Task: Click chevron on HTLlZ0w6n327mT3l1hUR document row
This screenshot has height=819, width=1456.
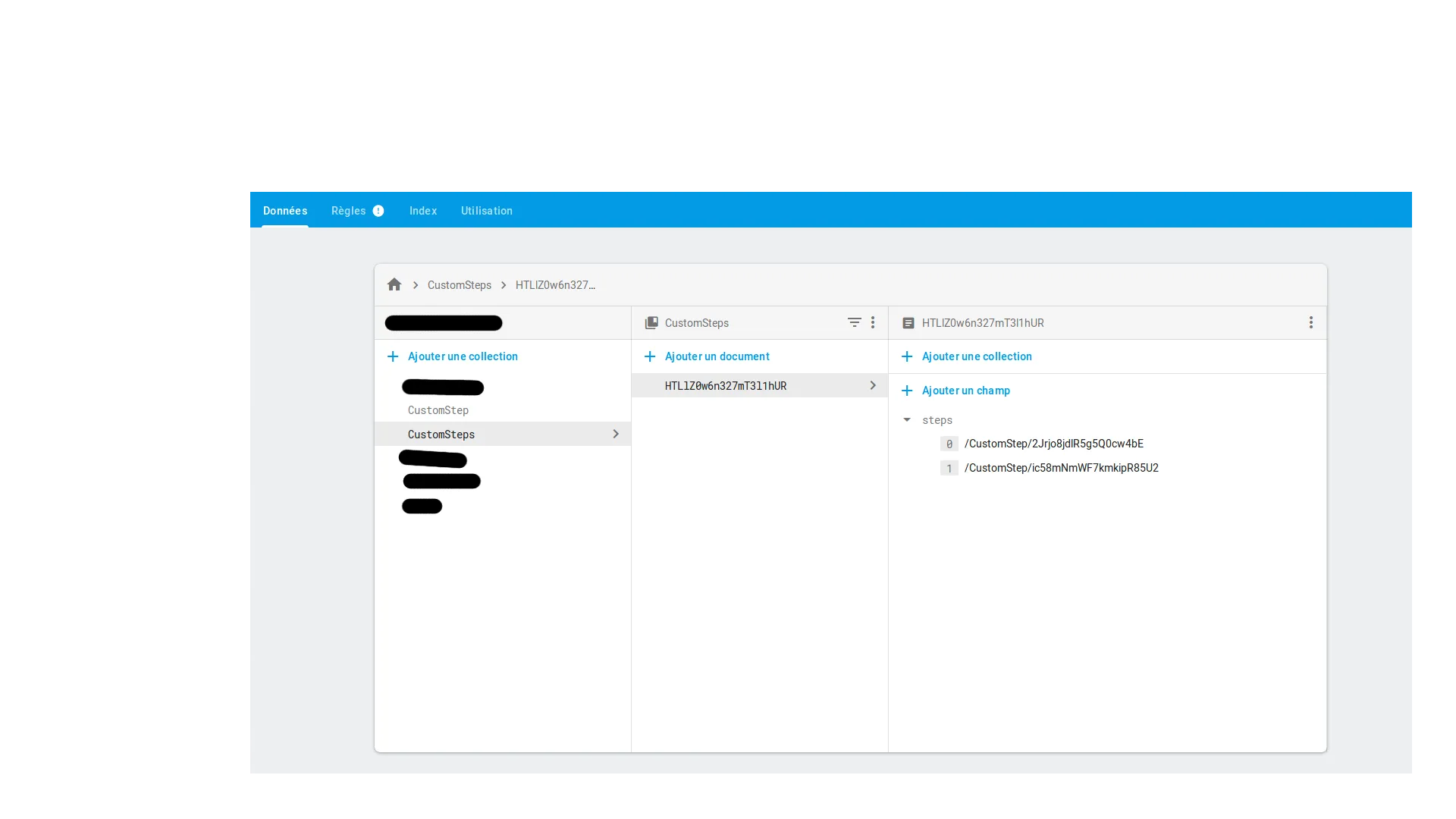Action: point(873,385)
